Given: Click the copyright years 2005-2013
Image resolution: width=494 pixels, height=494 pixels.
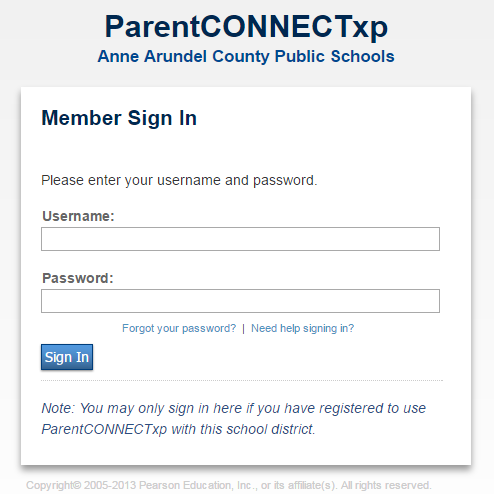Looking at the screenshot, I should 110,485.
